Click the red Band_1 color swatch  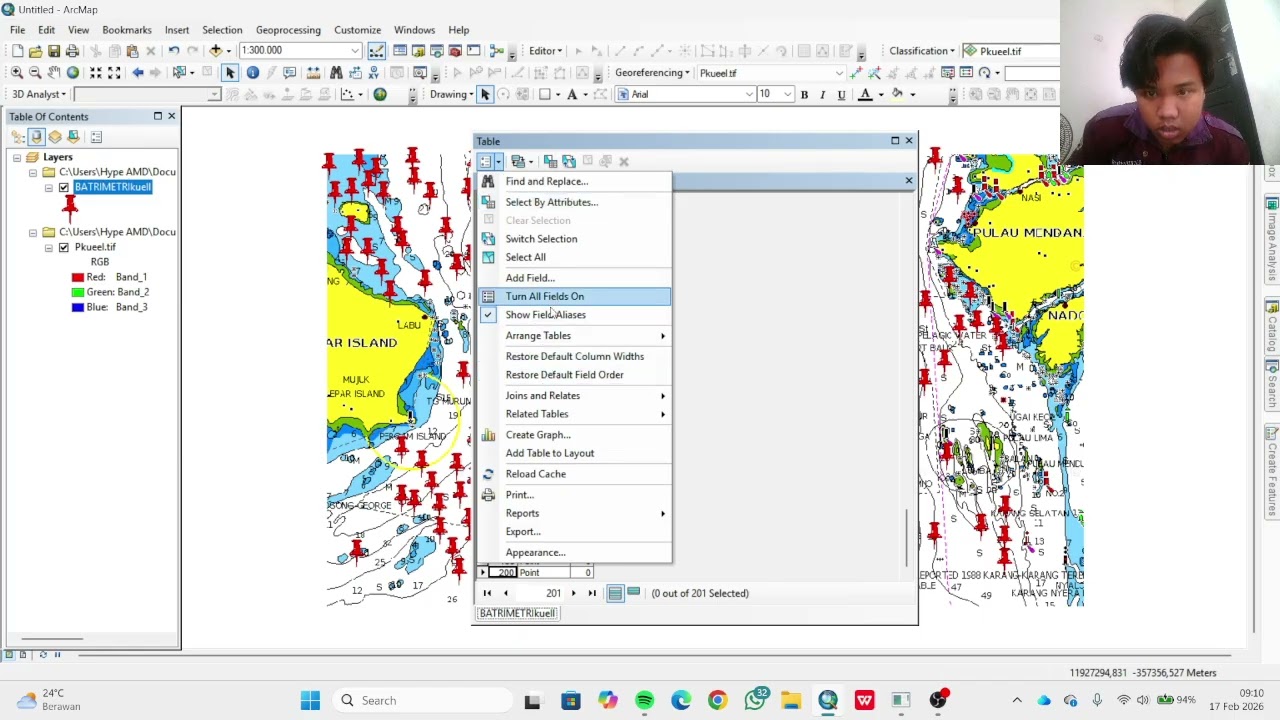[x=77, y=277]
